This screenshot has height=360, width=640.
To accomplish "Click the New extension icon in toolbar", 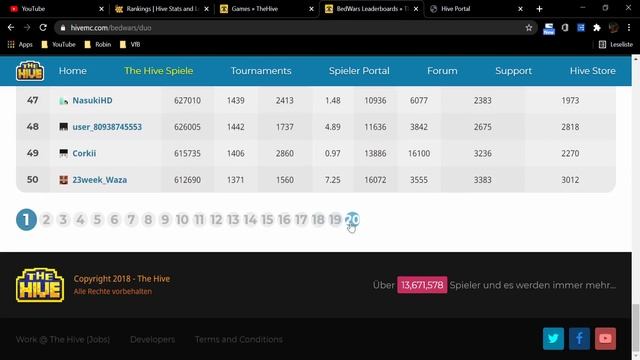I will (549, 28).
